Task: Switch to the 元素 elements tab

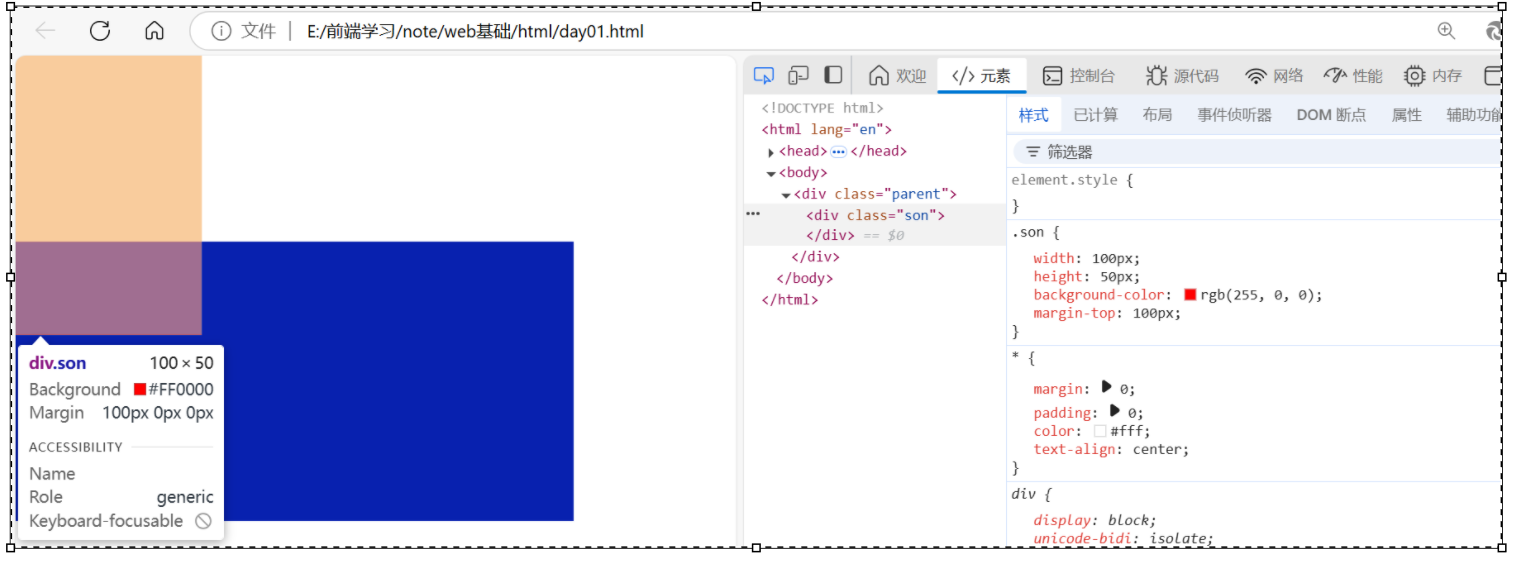Action: (981, 76)
